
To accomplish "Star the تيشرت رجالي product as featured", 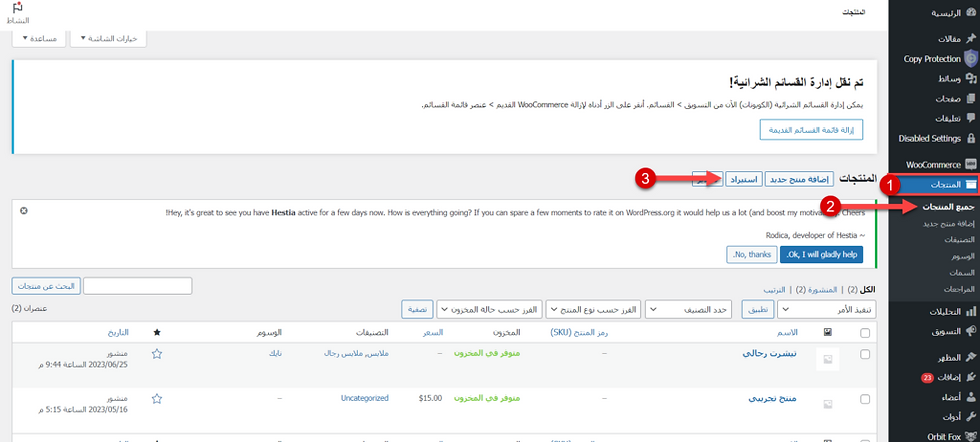I will click(157, 354).
